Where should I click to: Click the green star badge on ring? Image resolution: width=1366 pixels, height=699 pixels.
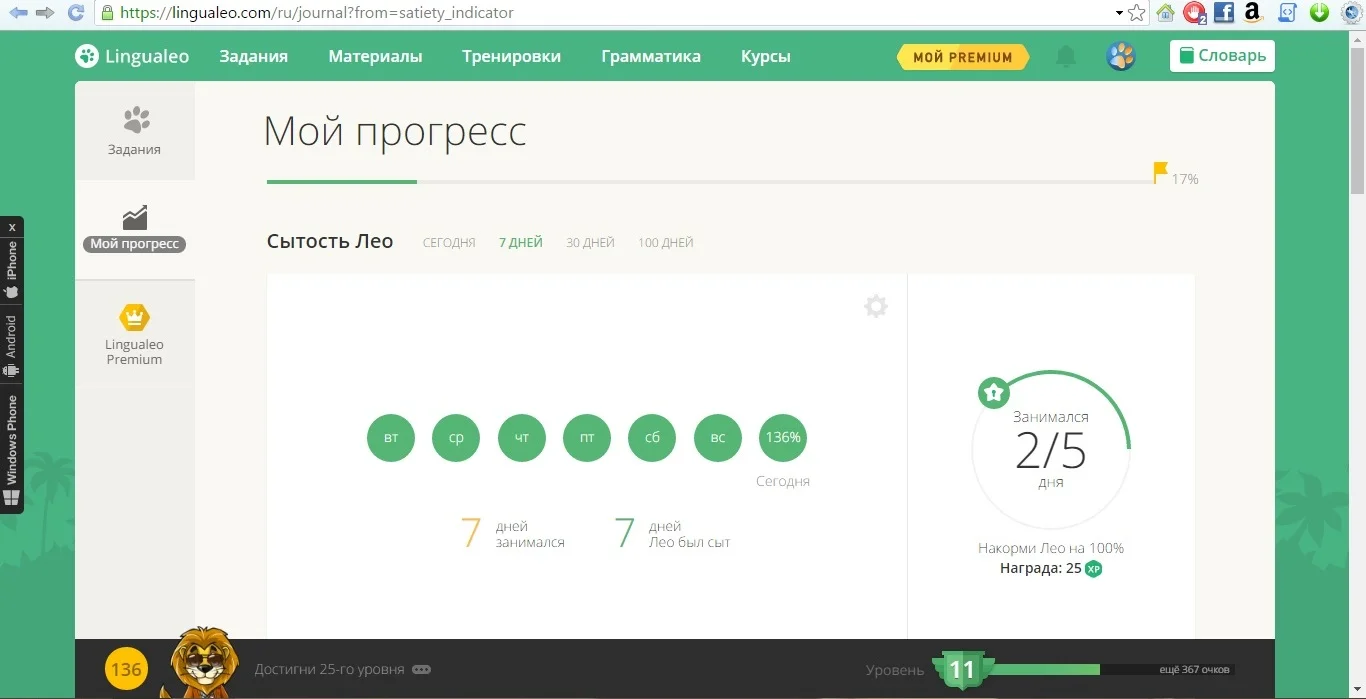[993, 393]
